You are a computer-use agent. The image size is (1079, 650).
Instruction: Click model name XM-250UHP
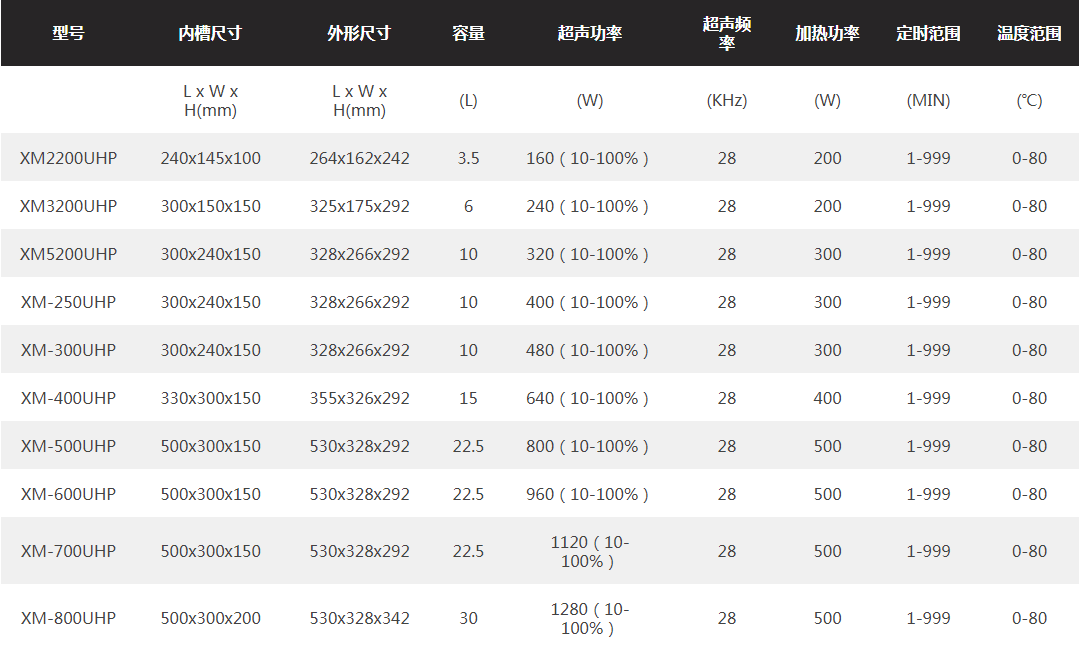click(x=68, y=302)
